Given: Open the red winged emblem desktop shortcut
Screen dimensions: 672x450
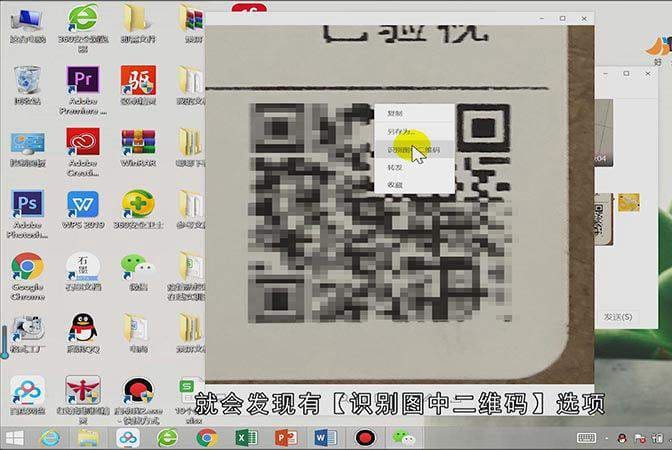Looking at the screenshot, I should (83, 399).
